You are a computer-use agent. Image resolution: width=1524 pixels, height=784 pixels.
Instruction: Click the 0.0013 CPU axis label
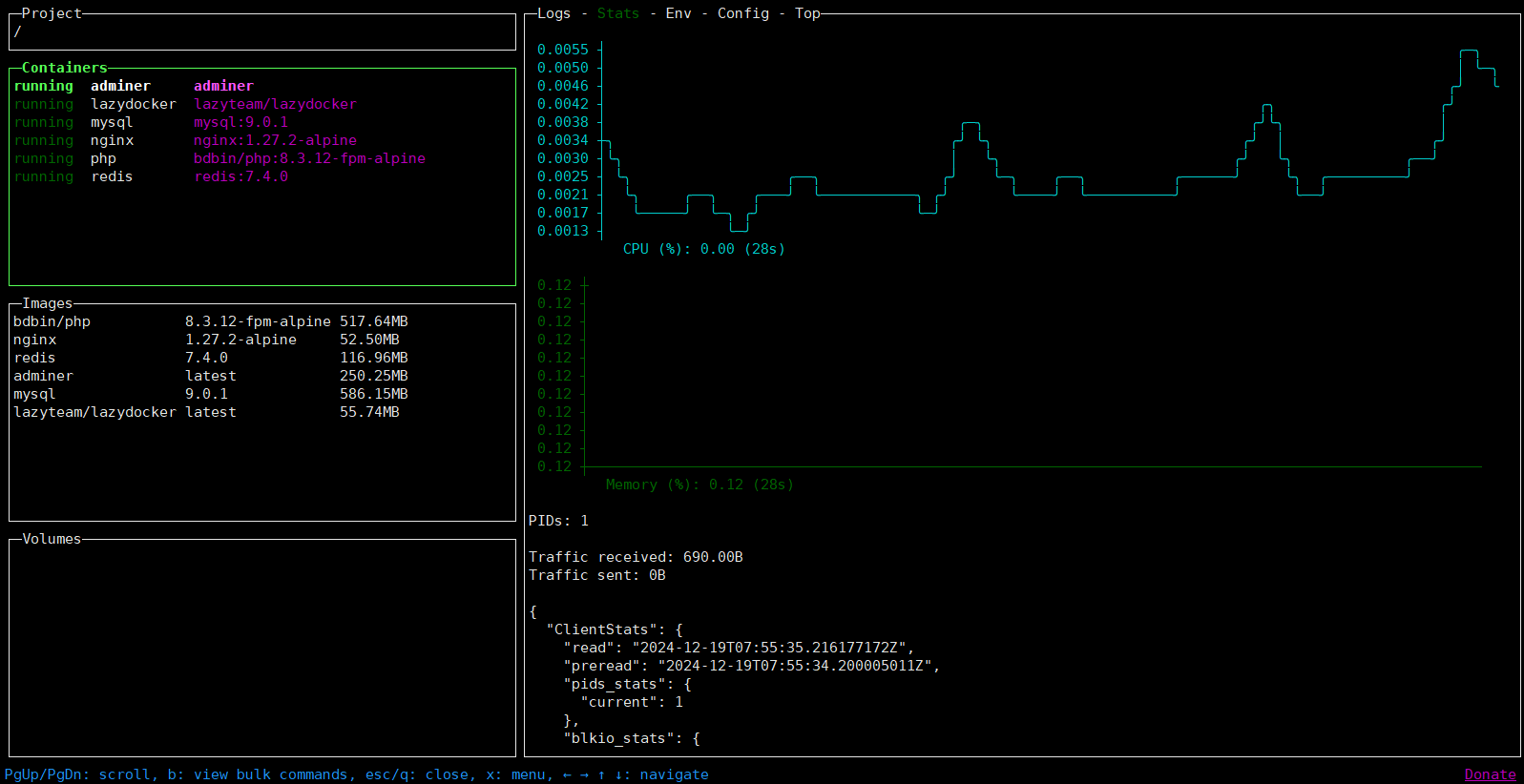click(x=563, y=231)
